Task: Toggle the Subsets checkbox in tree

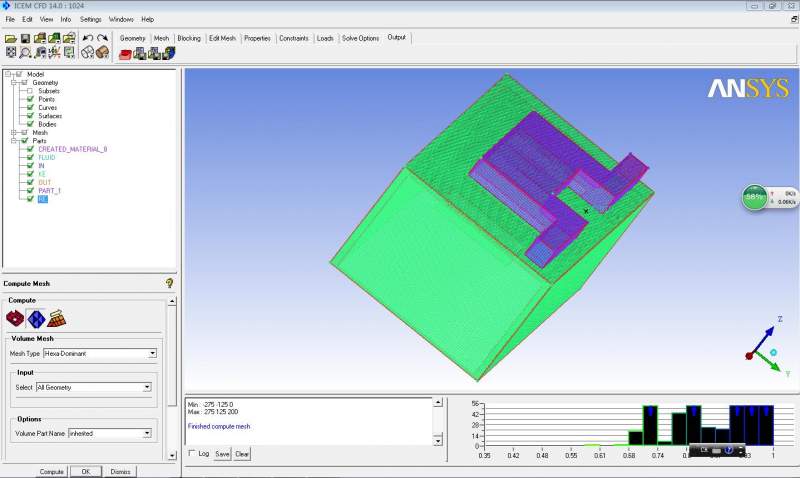Action: pyautogui.click(x=30, y=91)
